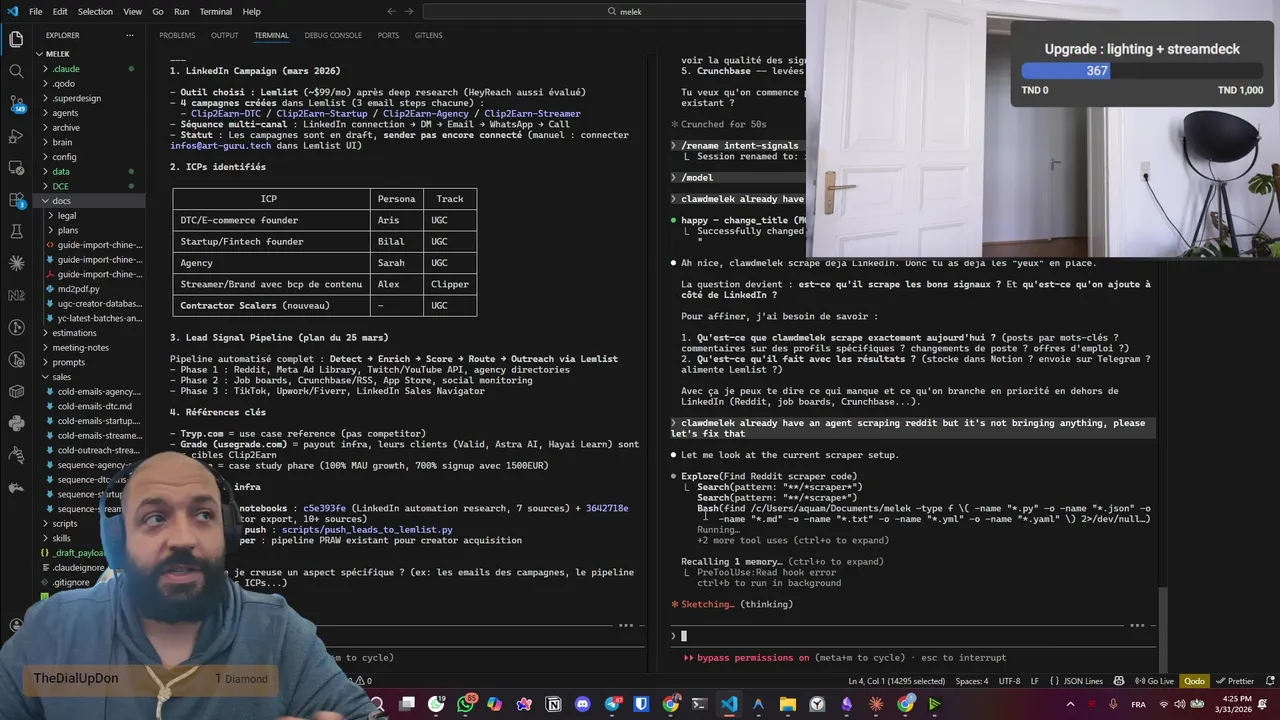The image size is (1280, 720).
Task: Click the UTF-8 encoding indicator
Action: [1008, 681]
